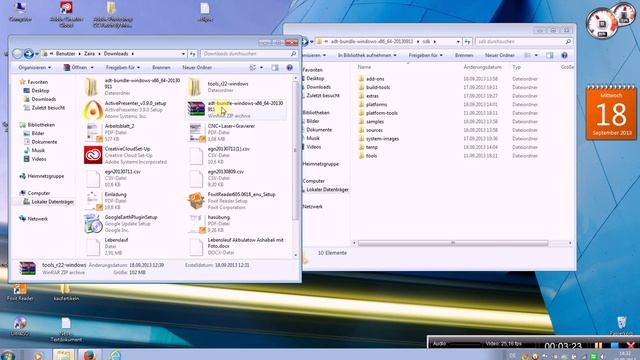Viewport: 640px width, 360px height.
Task: Open view options dropdown in sdk window
Action: pyautogui.click(x=536, y=55)
